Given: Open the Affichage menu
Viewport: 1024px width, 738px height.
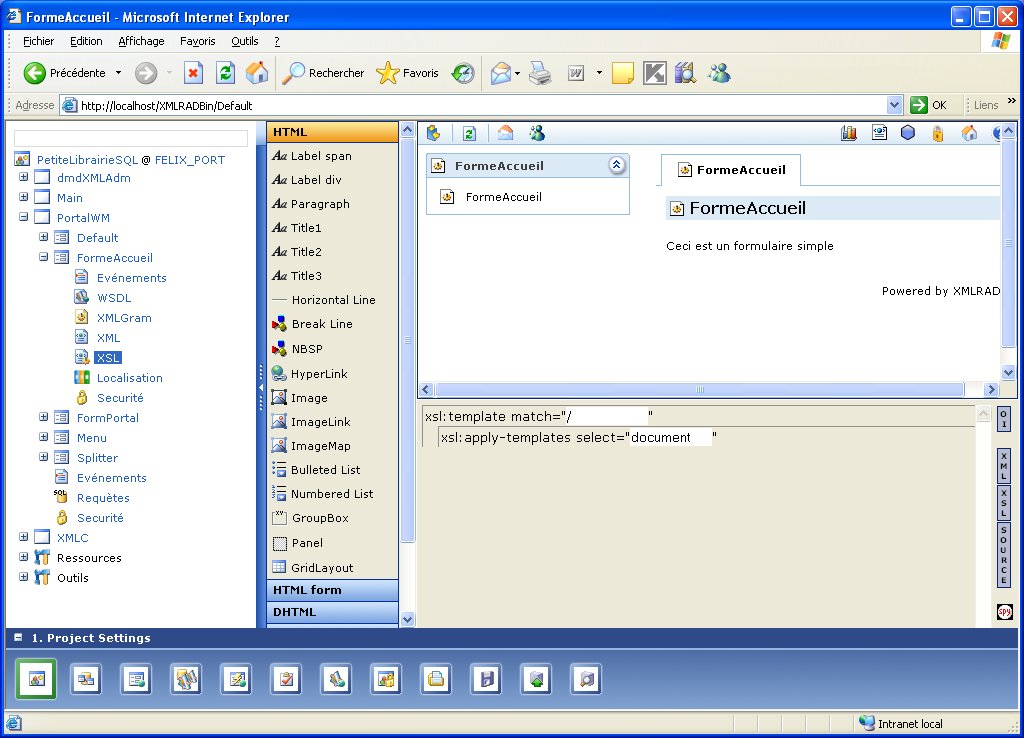Looking at the screenshot, I should (141, 41).
